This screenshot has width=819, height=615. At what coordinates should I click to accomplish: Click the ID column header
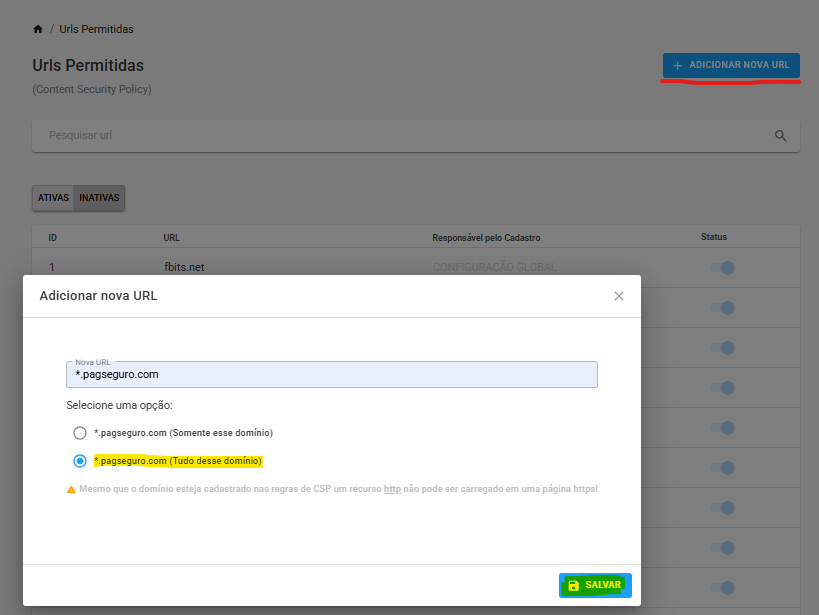click(52, 238)
